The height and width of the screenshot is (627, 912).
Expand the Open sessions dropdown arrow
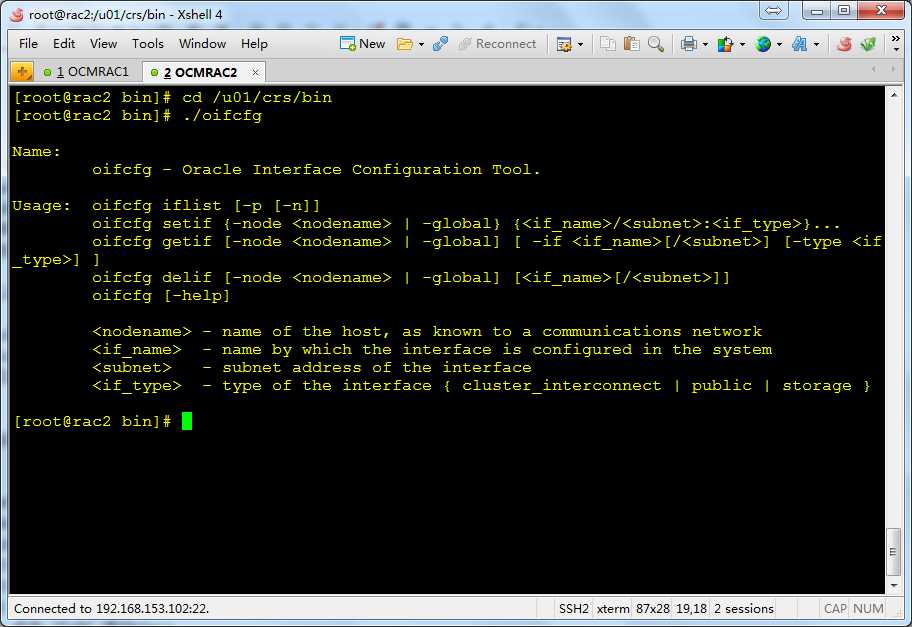tap(421, 44)
